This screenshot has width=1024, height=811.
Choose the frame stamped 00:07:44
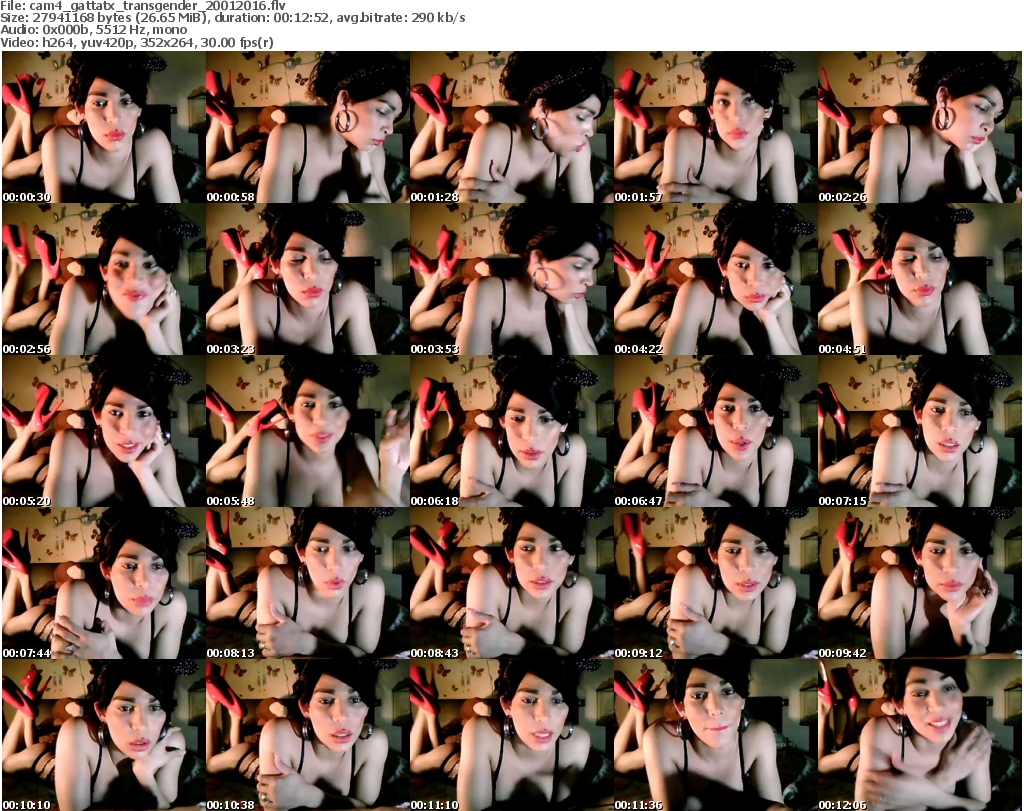coord(104,584)
